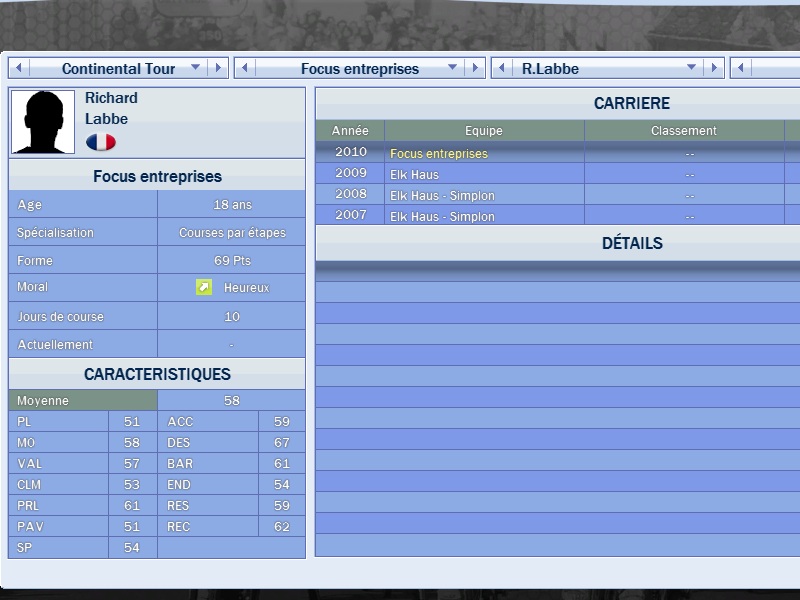This screenshot has width=800, height=600.
Task: Click the French flag icon
Action: (x=100, y=142)
